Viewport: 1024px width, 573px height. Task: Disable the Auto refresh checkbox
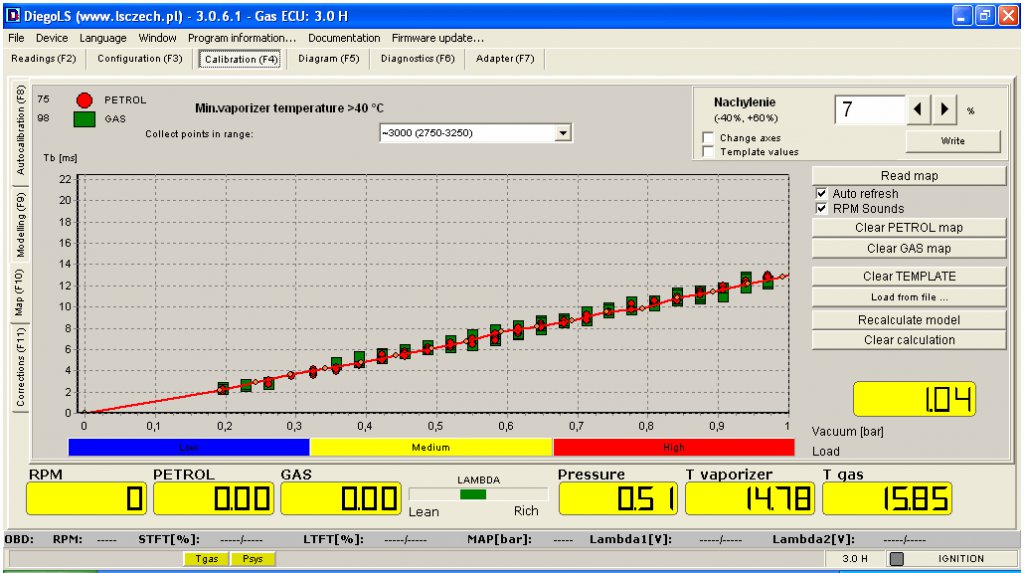822,193
